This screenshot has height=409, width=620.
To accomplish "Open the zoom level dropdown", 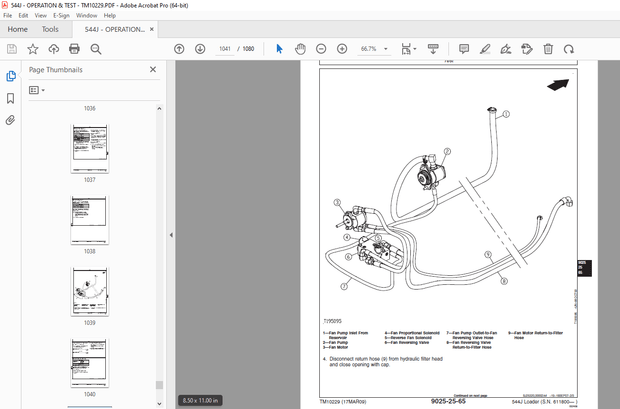I will tap(386, 49).
